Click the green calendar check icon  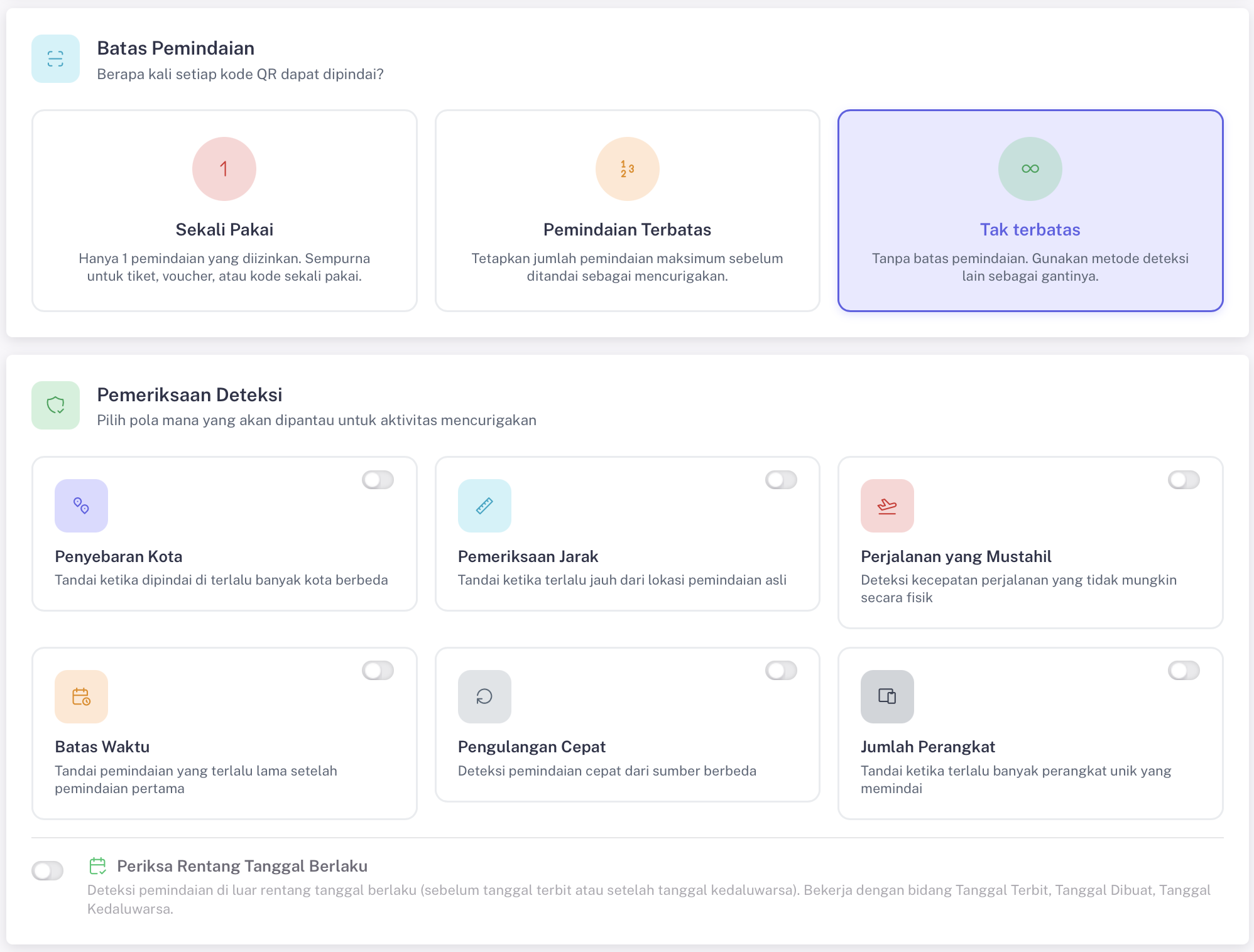click(x=97, y=866)
